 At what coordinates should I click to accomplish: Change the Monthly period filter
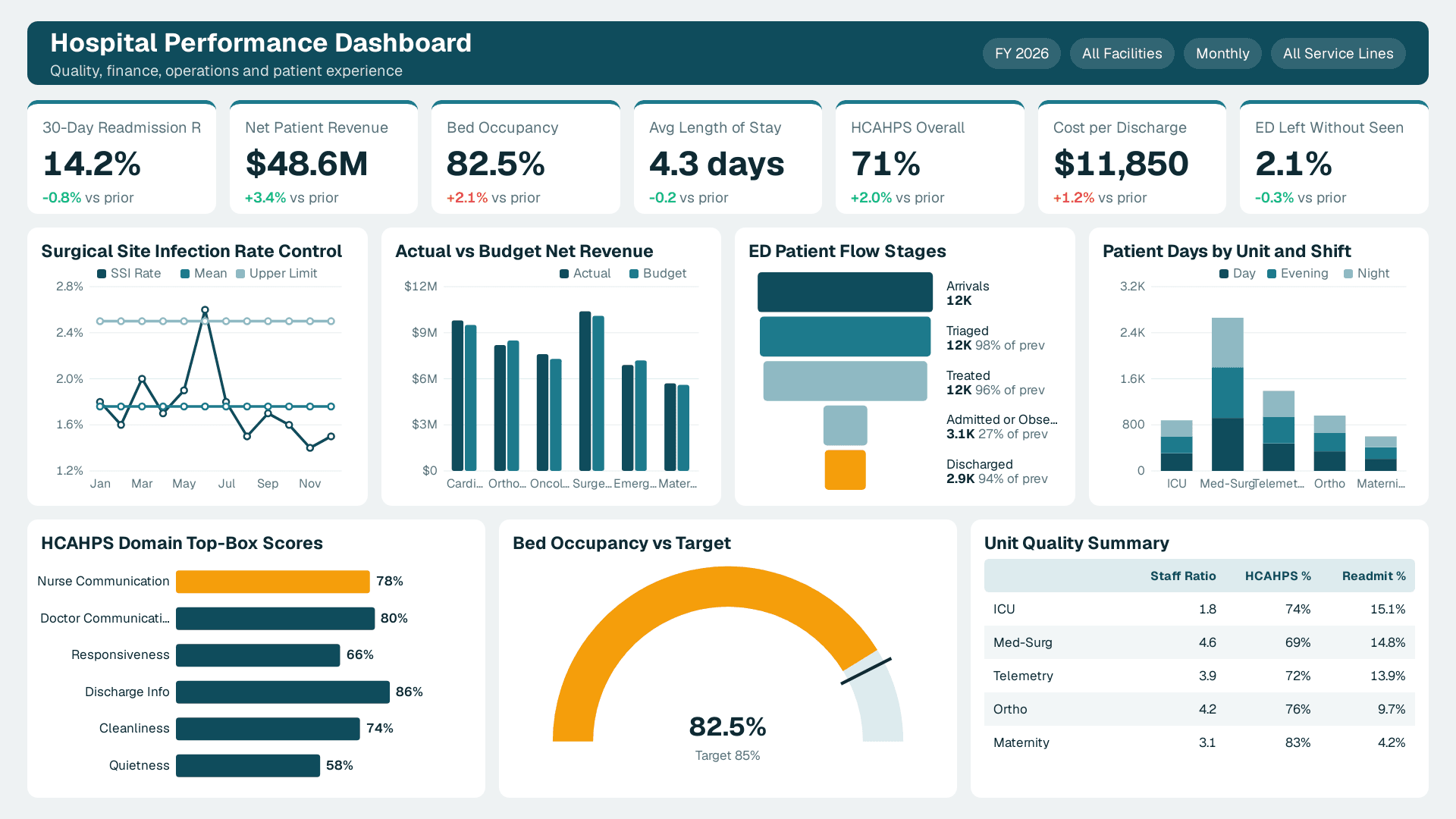tap(1222, 54)
